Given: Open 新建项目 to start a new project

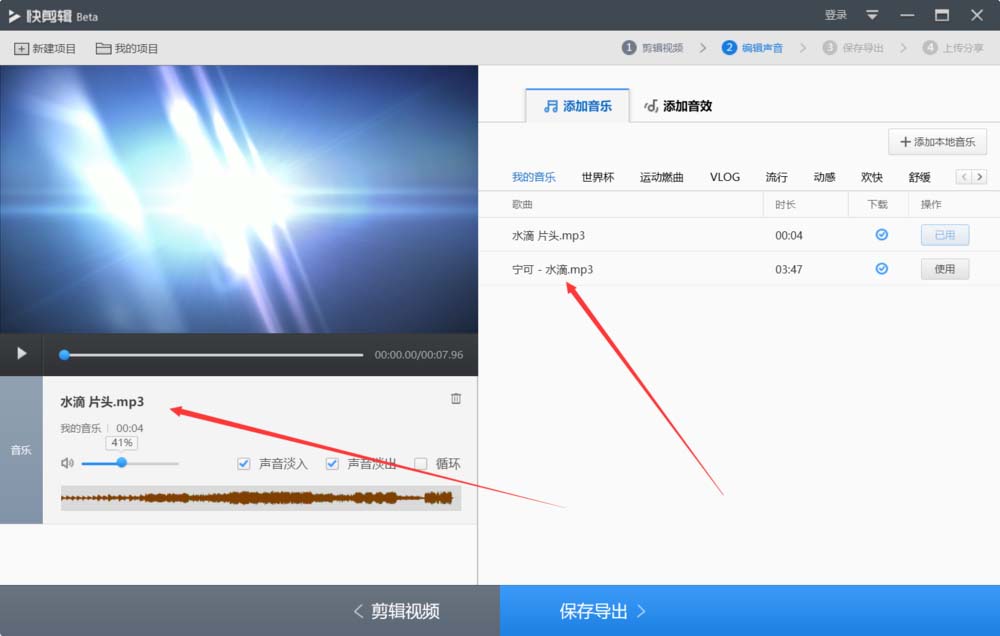Looking at the screenshot, I should tap(44, 47).
